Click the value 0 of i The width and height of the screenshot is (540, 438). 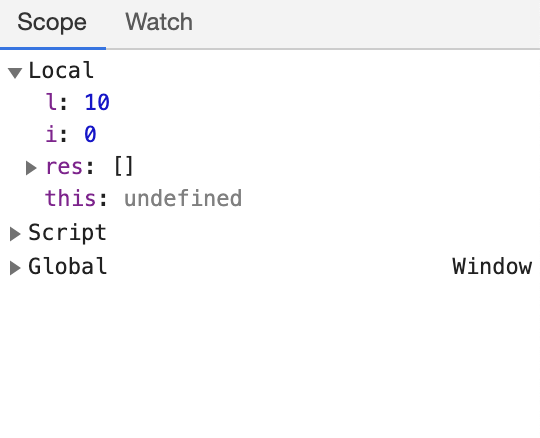90,134
